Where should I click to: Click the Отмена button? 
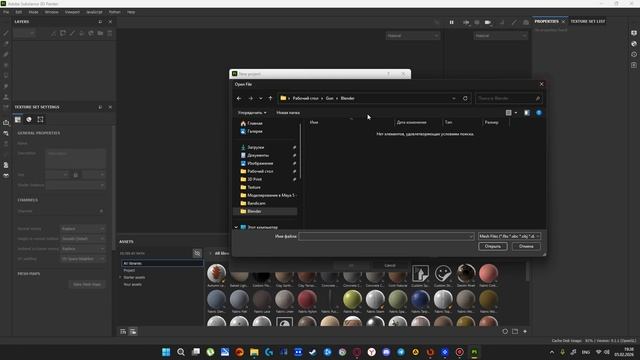tap(526, 246)
